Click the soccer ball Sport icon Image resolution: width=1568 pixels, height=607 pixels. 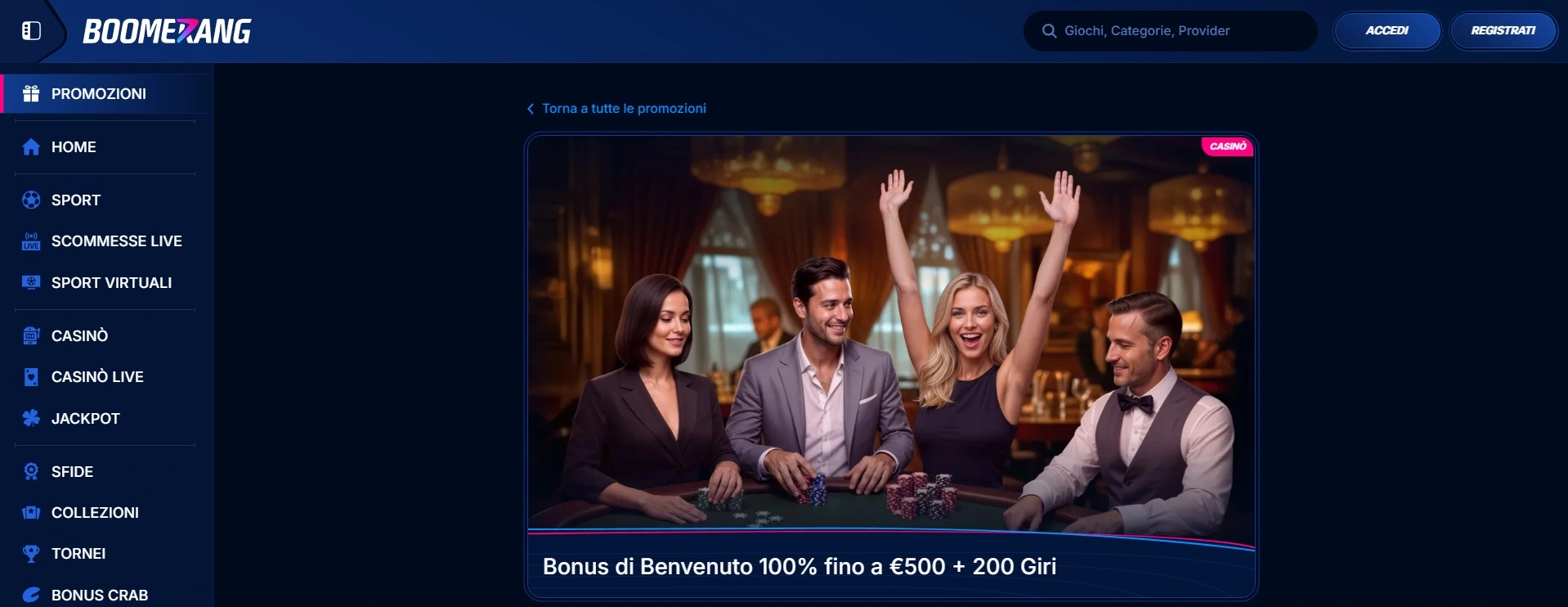31,200
